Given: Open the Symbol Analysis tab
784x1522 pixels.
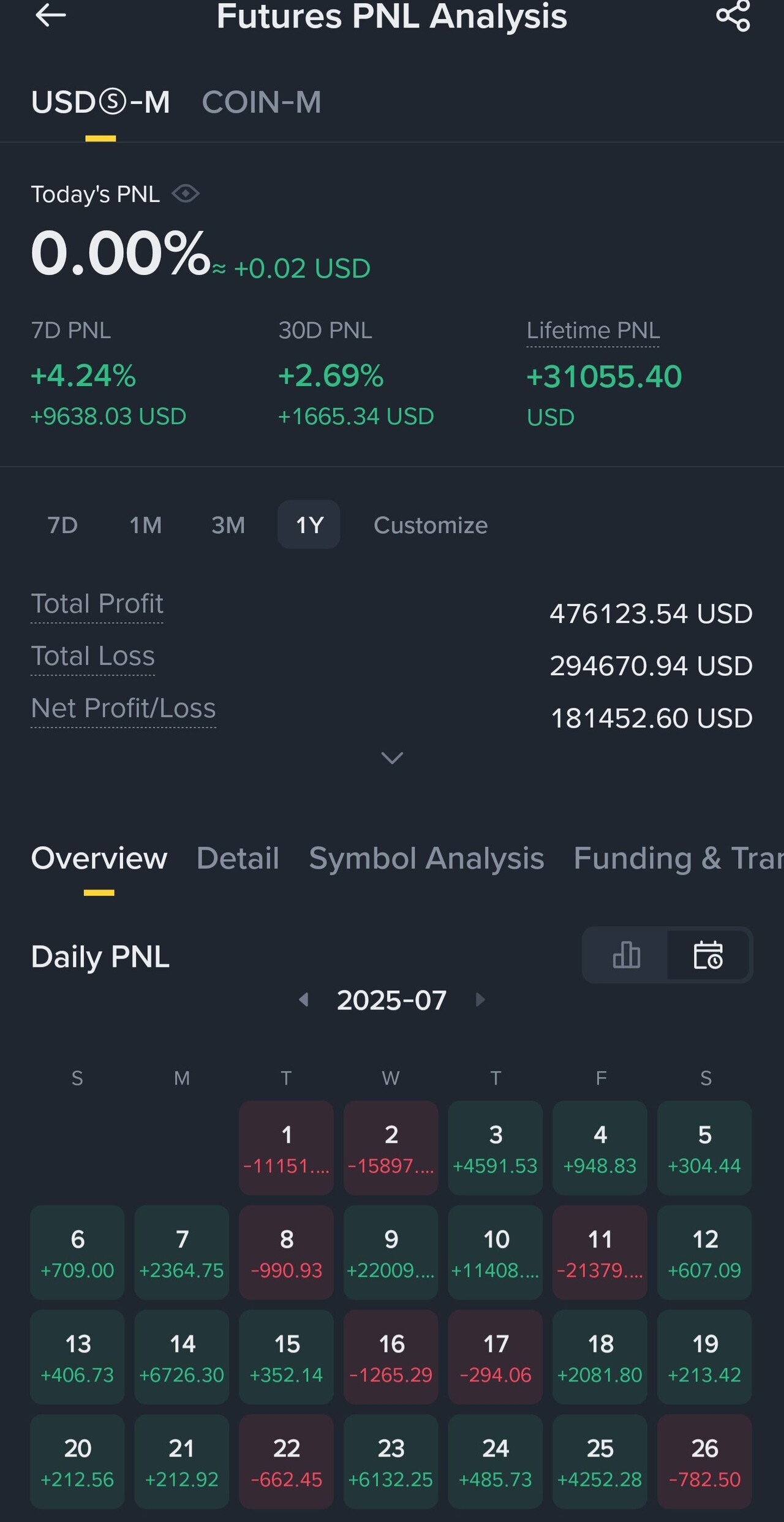Looking at the screenshot, I should [426, 858].
